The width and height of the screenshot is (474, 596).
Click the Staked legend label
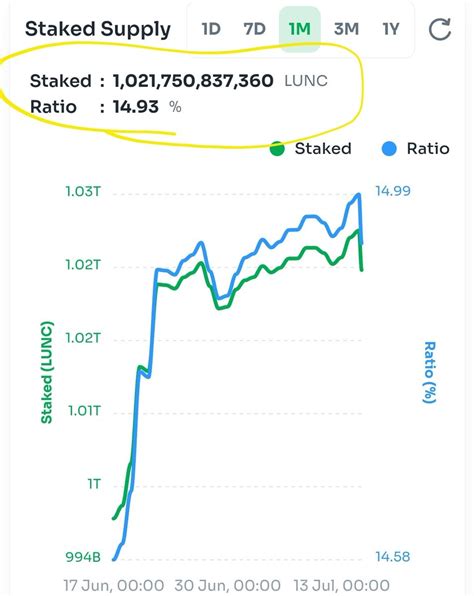coord(323,148)
